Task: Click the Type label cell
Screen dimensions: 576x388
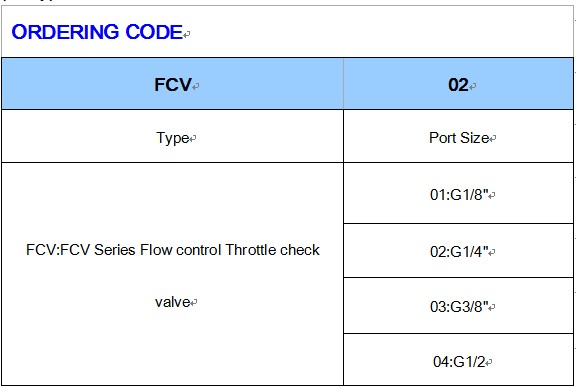Action: point(173,136)
